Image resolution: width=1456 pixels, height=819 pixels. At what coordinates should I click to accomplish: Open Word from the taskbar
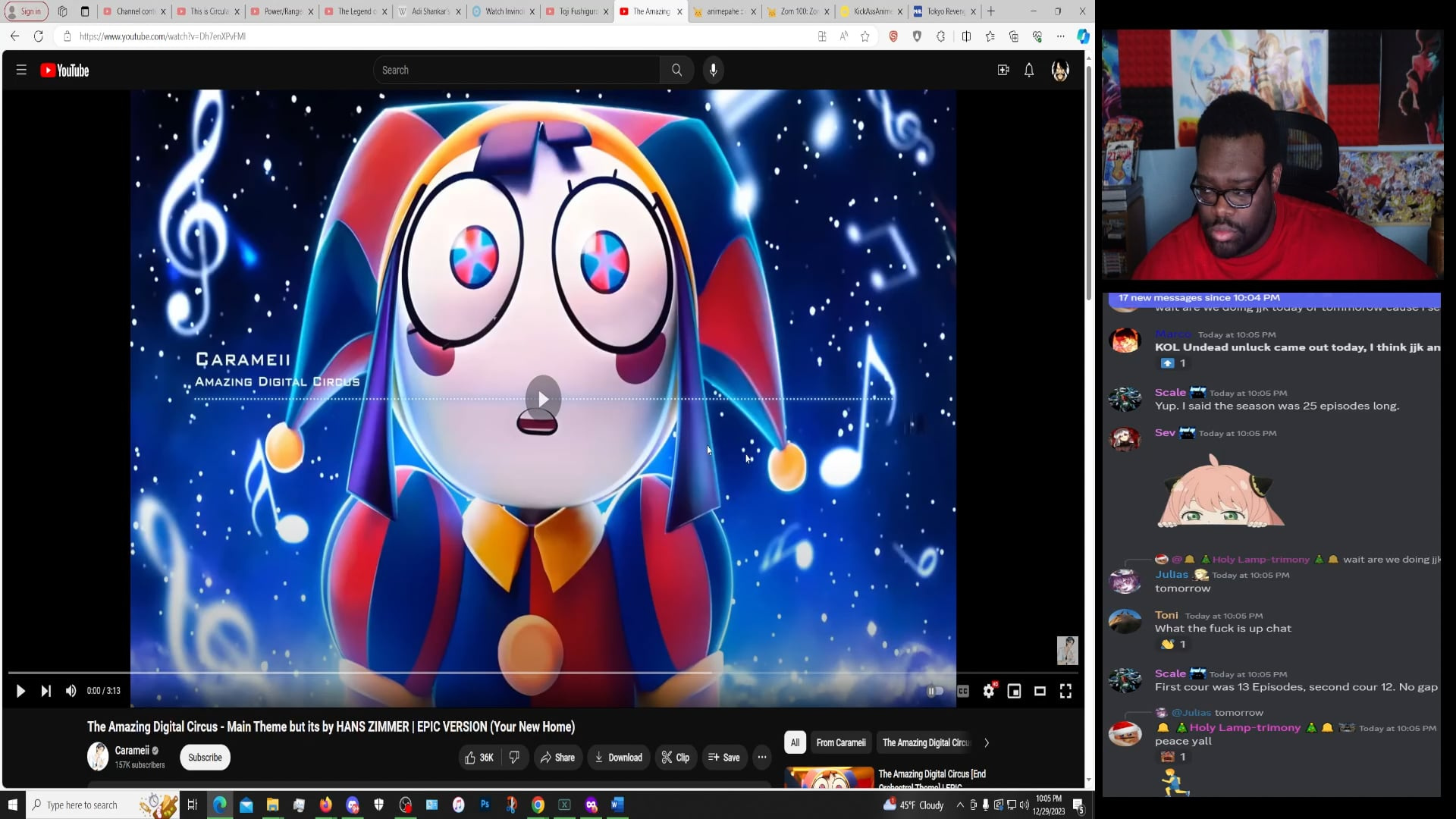click(x=617, y=805)
